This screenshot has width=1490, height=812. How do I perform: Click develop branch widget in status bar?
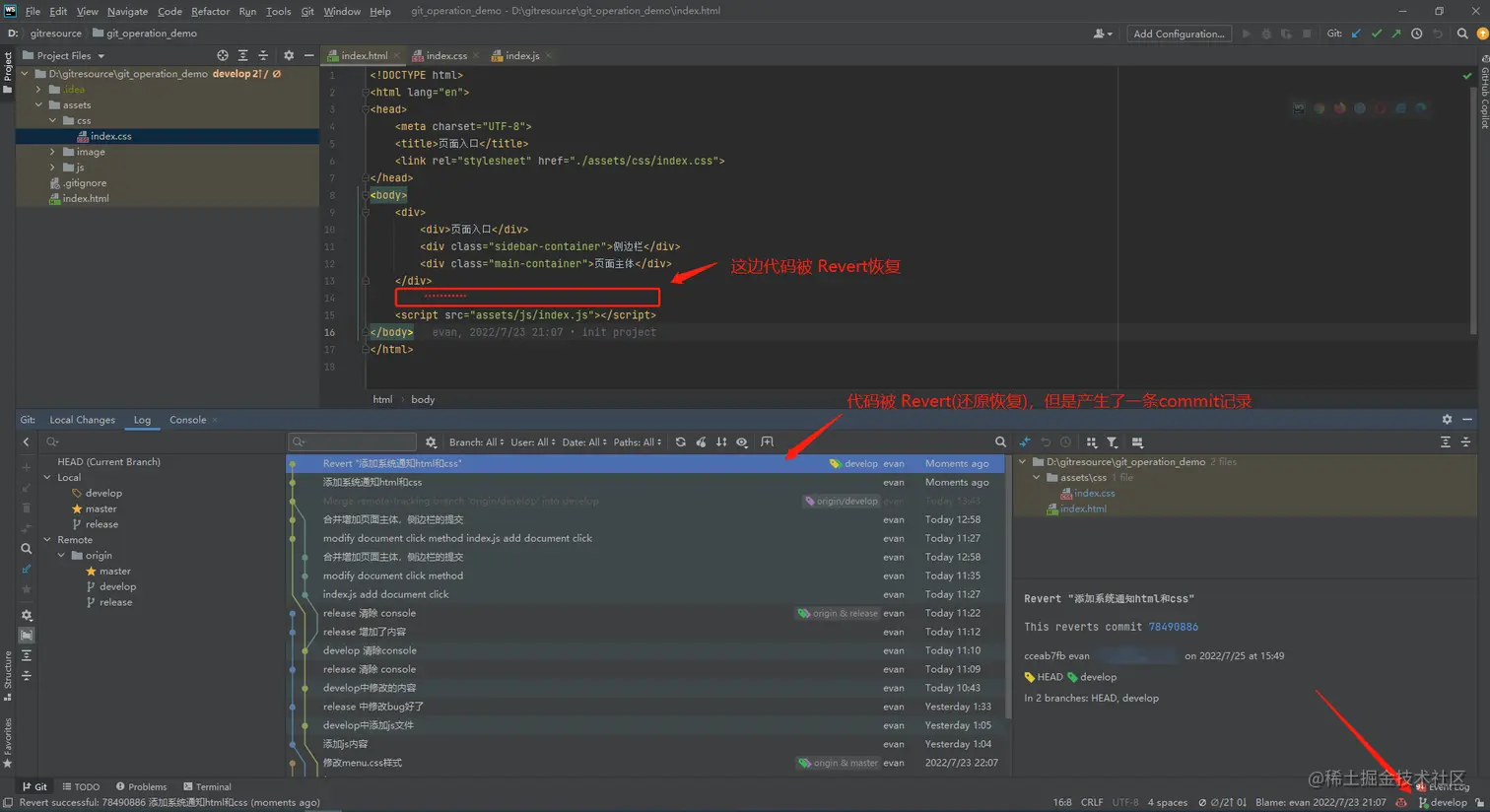1443,803
